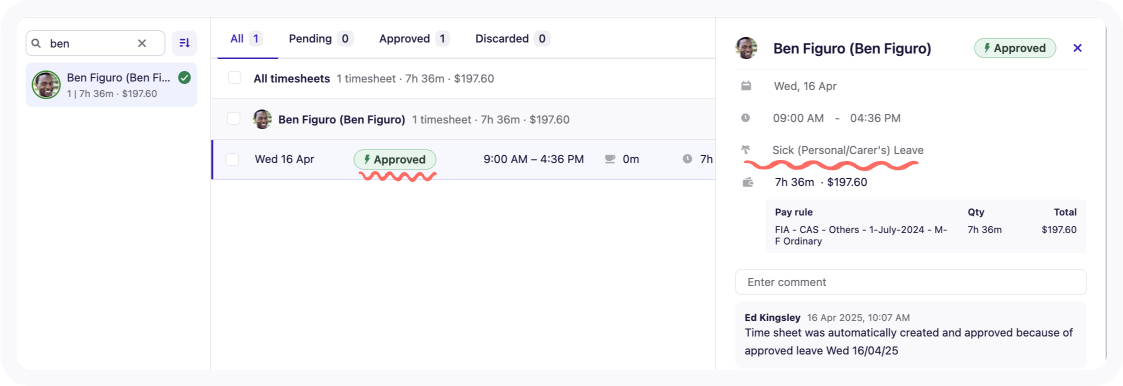
Task: Close the Ben Figuro detail panel
Action: tap(1077, 48)
